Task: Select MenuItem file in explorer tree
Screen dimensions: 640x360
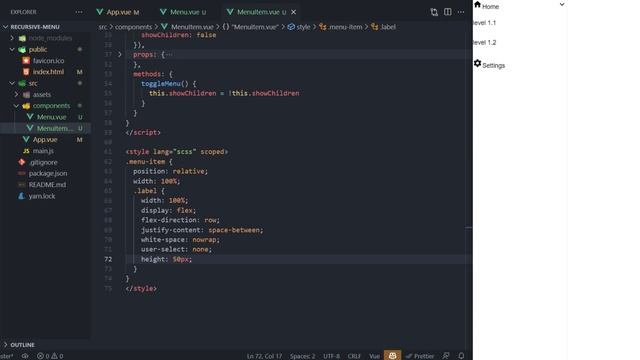Action: [x=55, y=128]
